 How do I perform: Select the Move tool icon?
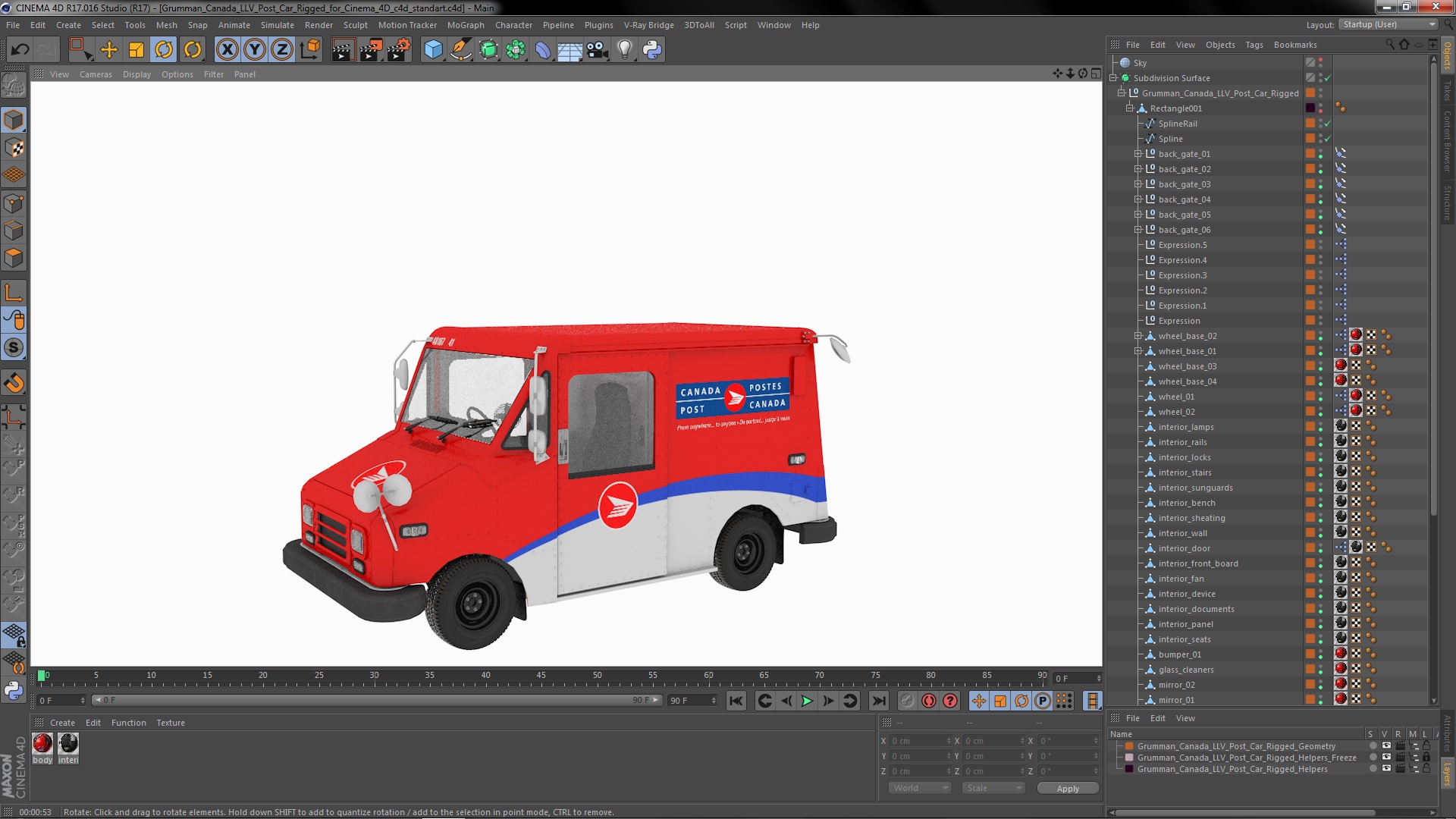pyautogui.click(x=109, y=50)
